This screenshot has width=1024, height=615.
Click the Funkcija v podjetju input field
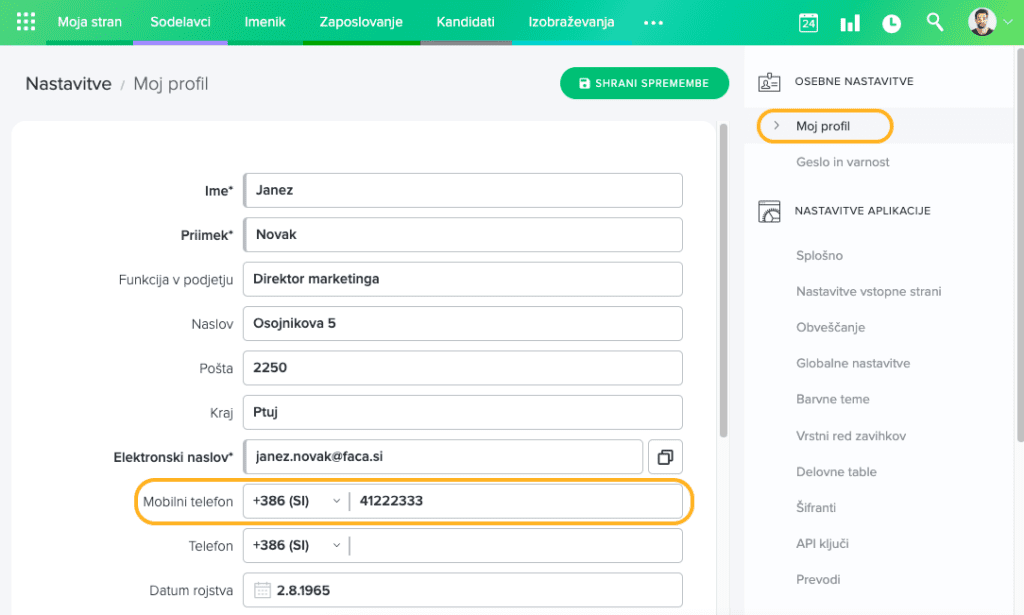pos(462,279)
